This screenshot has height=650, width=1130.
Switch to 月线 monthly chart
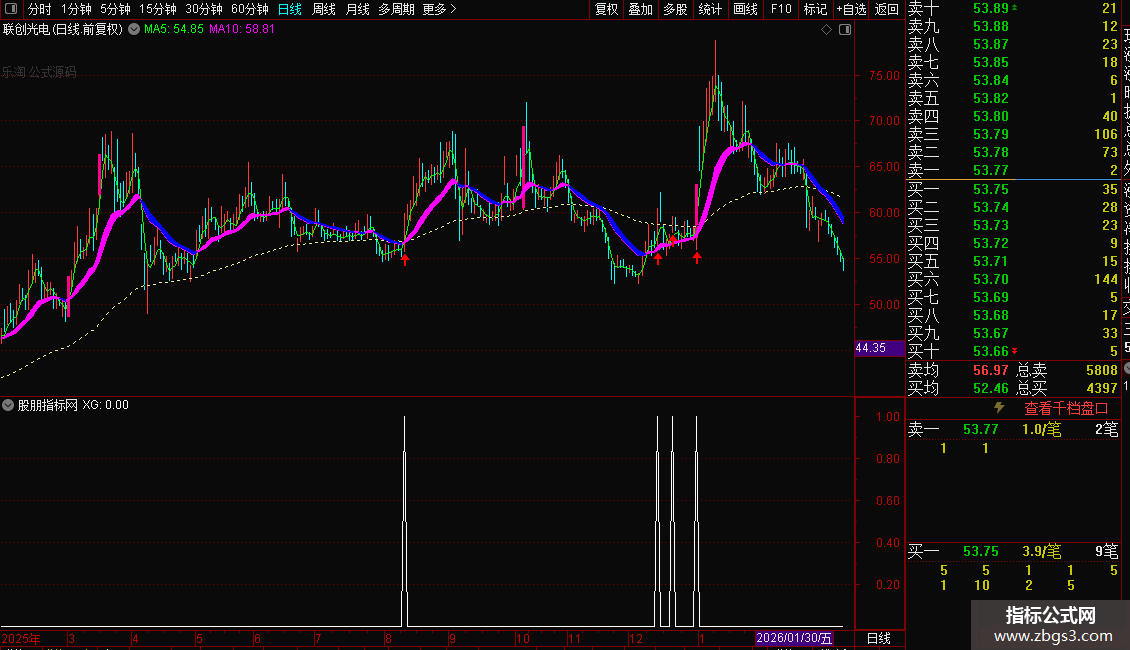tap(357, 9)
